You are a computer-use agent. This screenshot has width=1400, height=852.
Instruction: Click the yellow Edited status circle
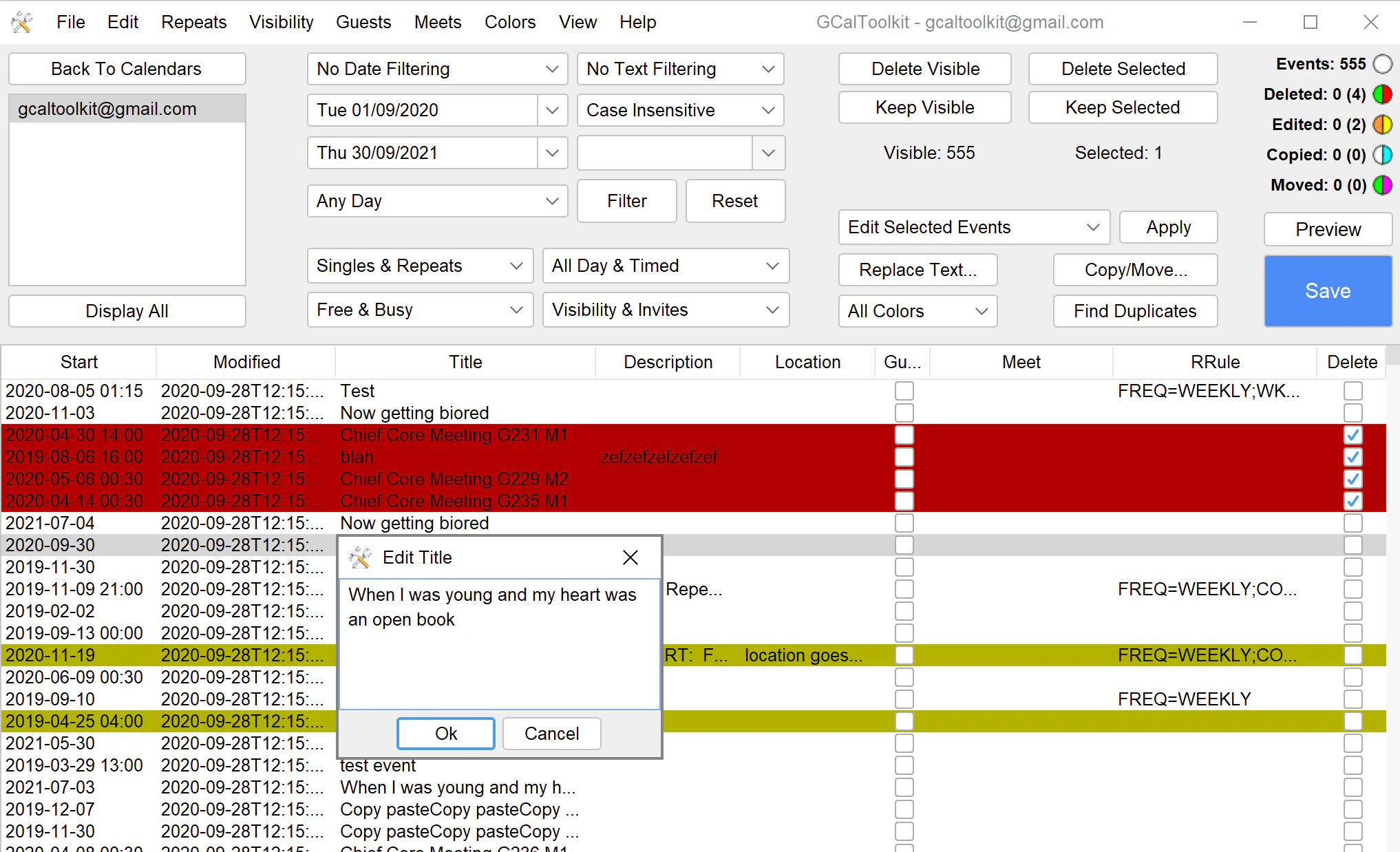[x=1383, y=125]
